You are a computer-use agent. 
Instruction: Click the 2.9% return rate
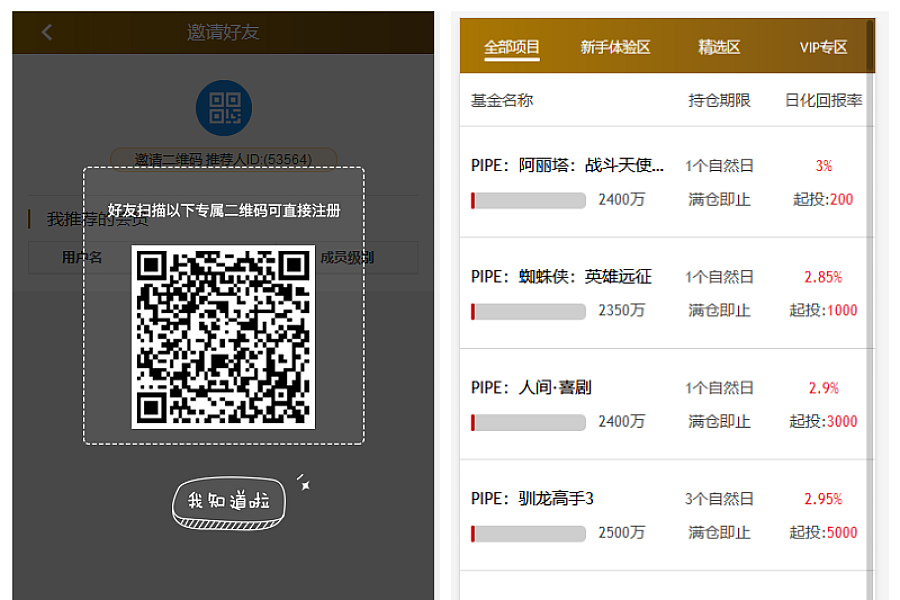[824, 388]
